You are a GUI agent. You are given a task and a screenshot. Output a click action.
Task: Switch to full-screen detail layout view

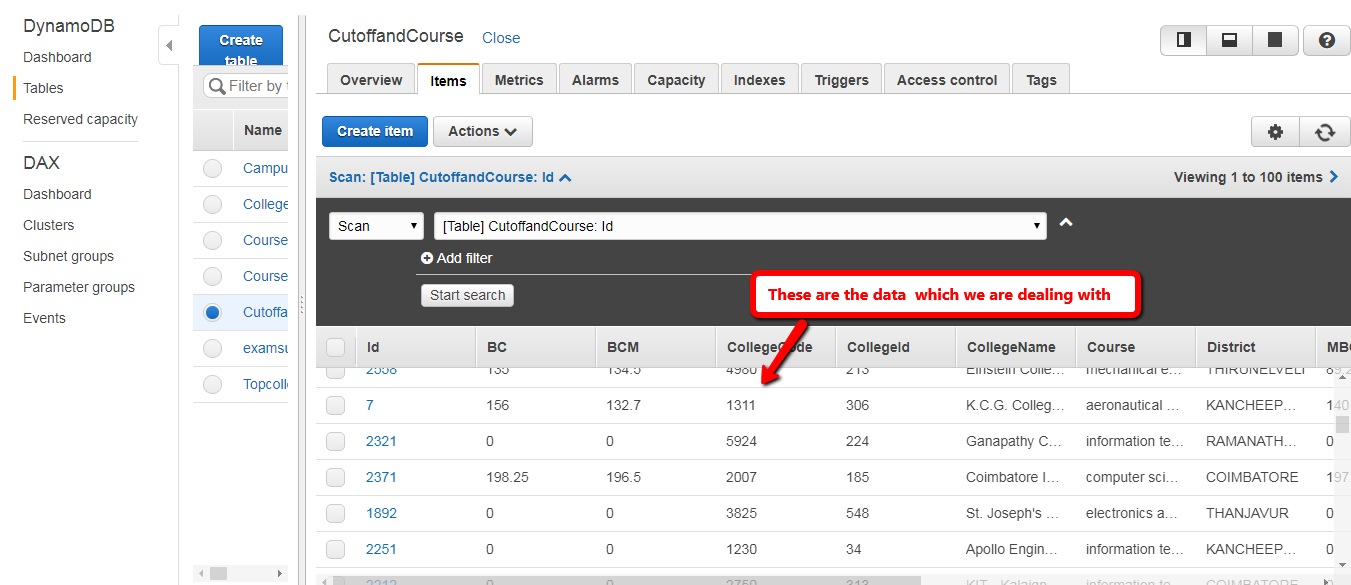pyautogui.click(x=1275, y=40)
